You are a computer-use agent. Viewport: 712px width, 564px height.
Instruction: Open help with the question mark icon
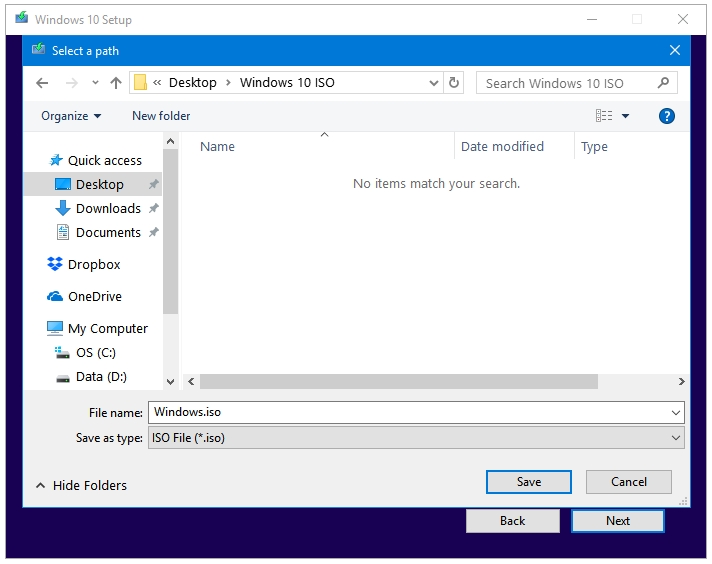click(667, 116)
